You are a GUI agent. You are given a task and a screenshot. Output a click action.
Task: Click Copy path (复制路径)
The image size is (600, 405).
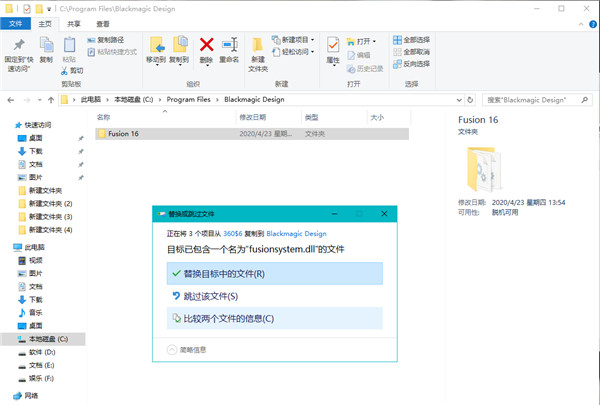point(106,40)
